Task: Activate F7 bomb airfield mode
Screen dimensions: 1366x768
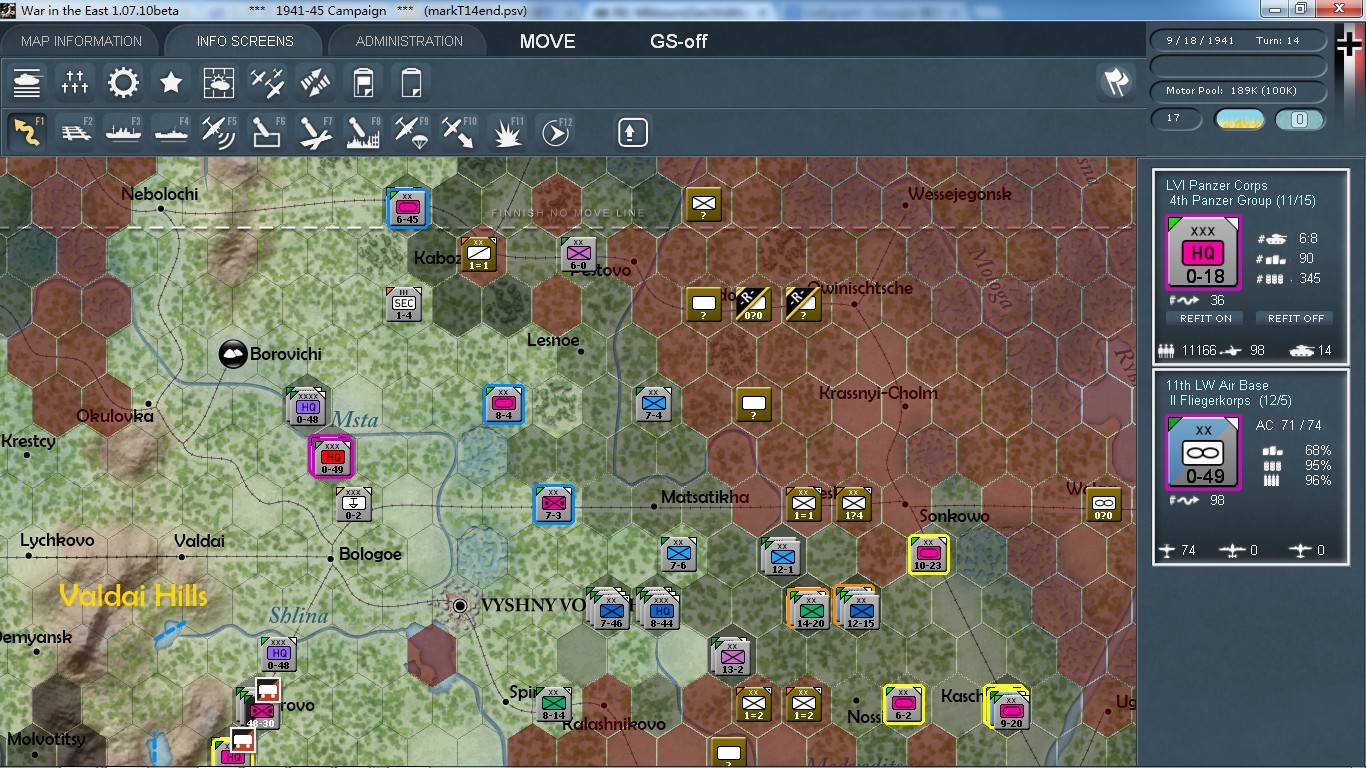Action: coord(315,131)
